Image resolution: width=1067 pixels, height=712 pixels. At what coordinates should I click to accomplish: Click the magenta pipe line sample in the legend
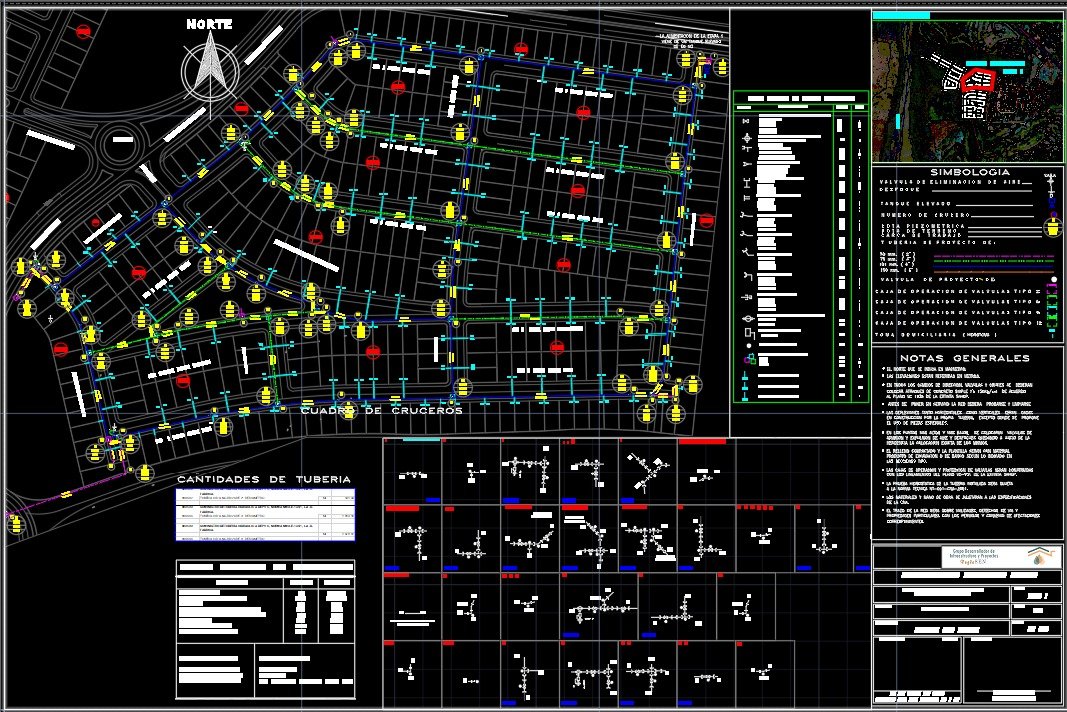coord(990,256)
